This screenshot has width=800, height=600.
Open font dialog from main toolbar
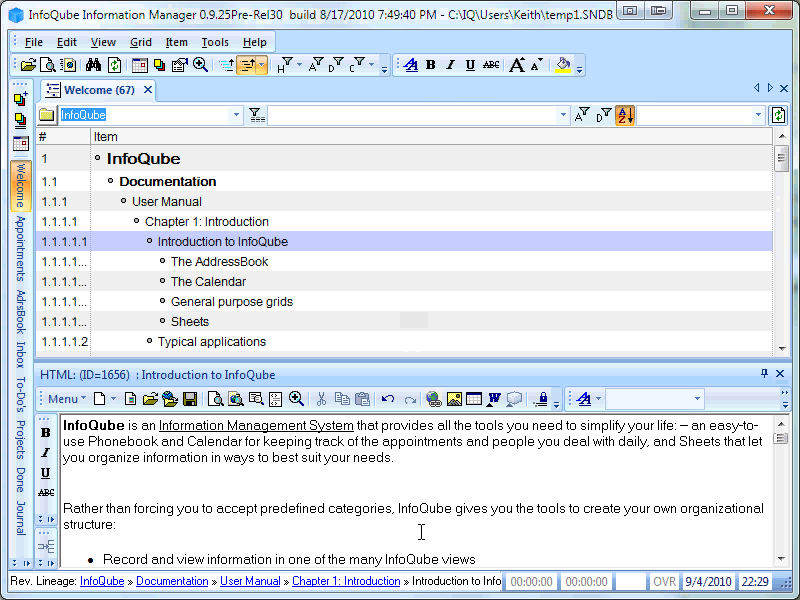point(411,65)
